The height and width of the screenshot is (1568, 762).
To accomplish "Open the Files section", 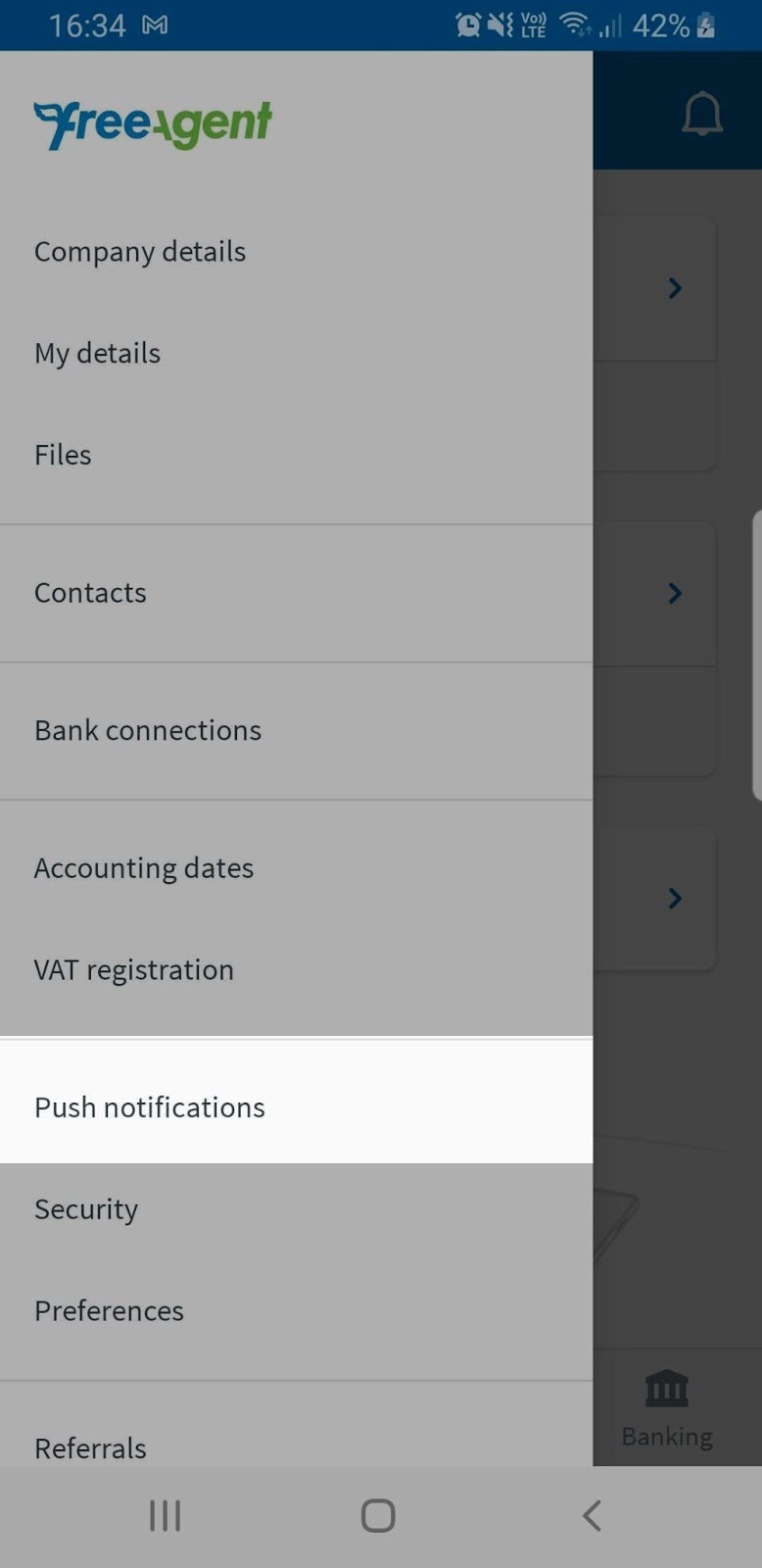I will (x=62, y=454).
